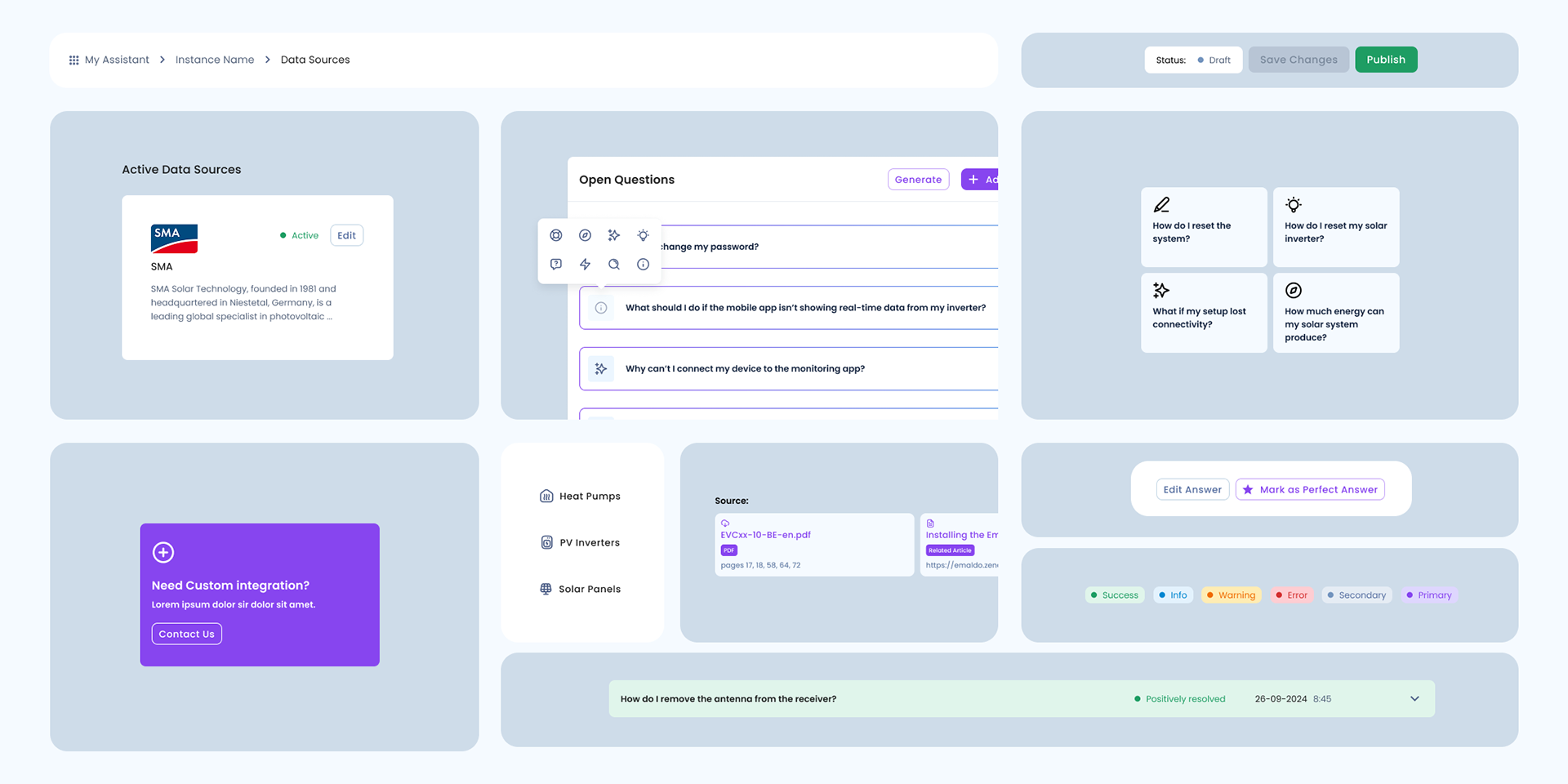This screenshot has height=784, width=1568.
Task: Select the orange Warning badge
Action: [x=1232, y=595]
